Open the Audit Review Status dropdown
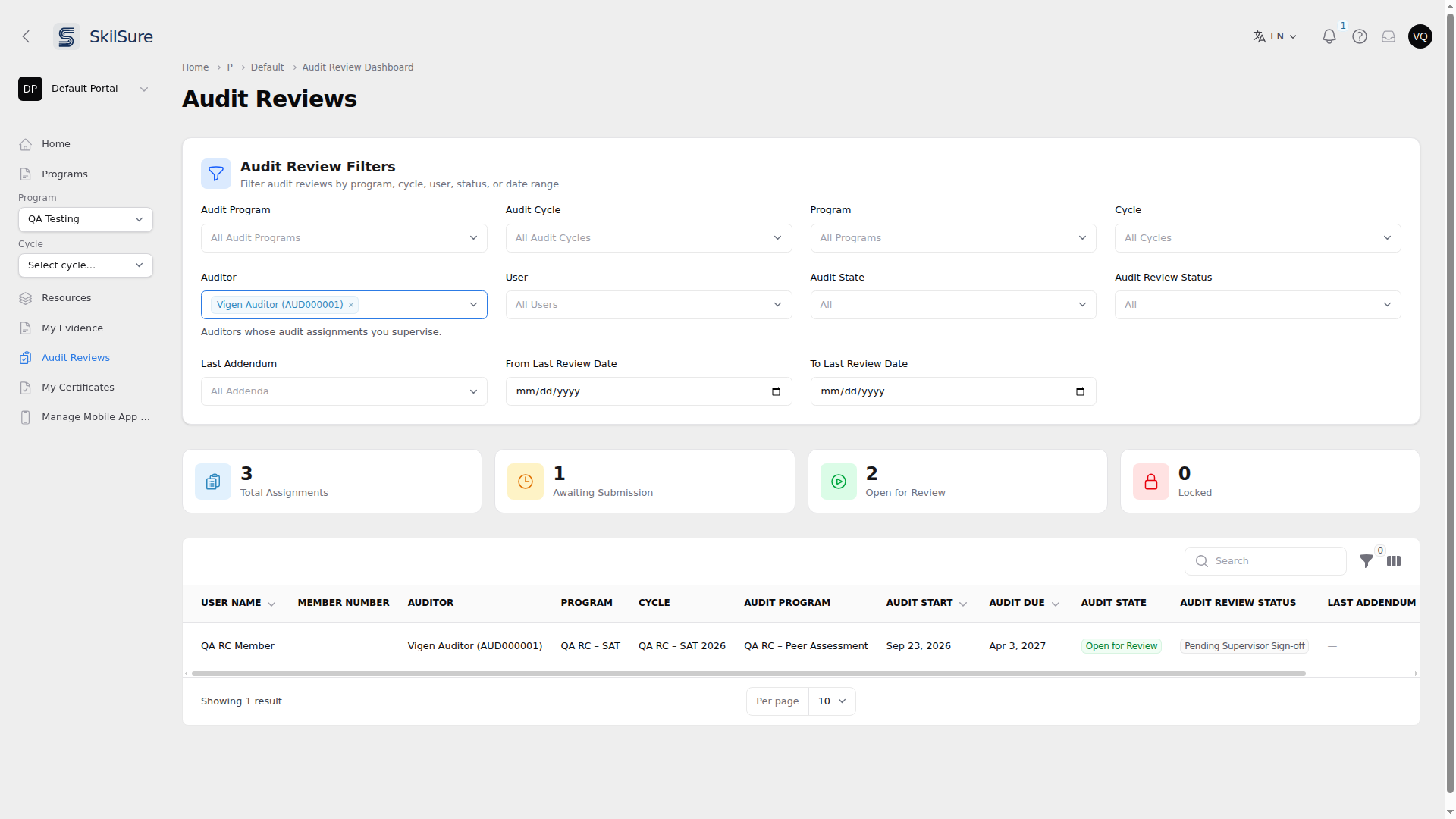The width and height of the screenshot is (1456, 819). pyautogui.click(x=1258, y=305)
